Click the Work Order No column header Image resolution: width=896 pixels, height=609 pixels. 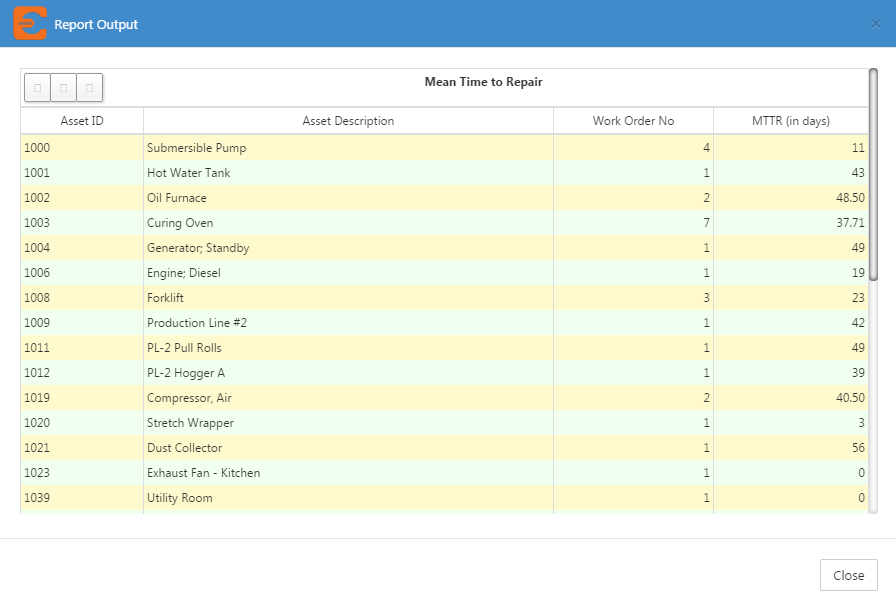pos(633,121)
